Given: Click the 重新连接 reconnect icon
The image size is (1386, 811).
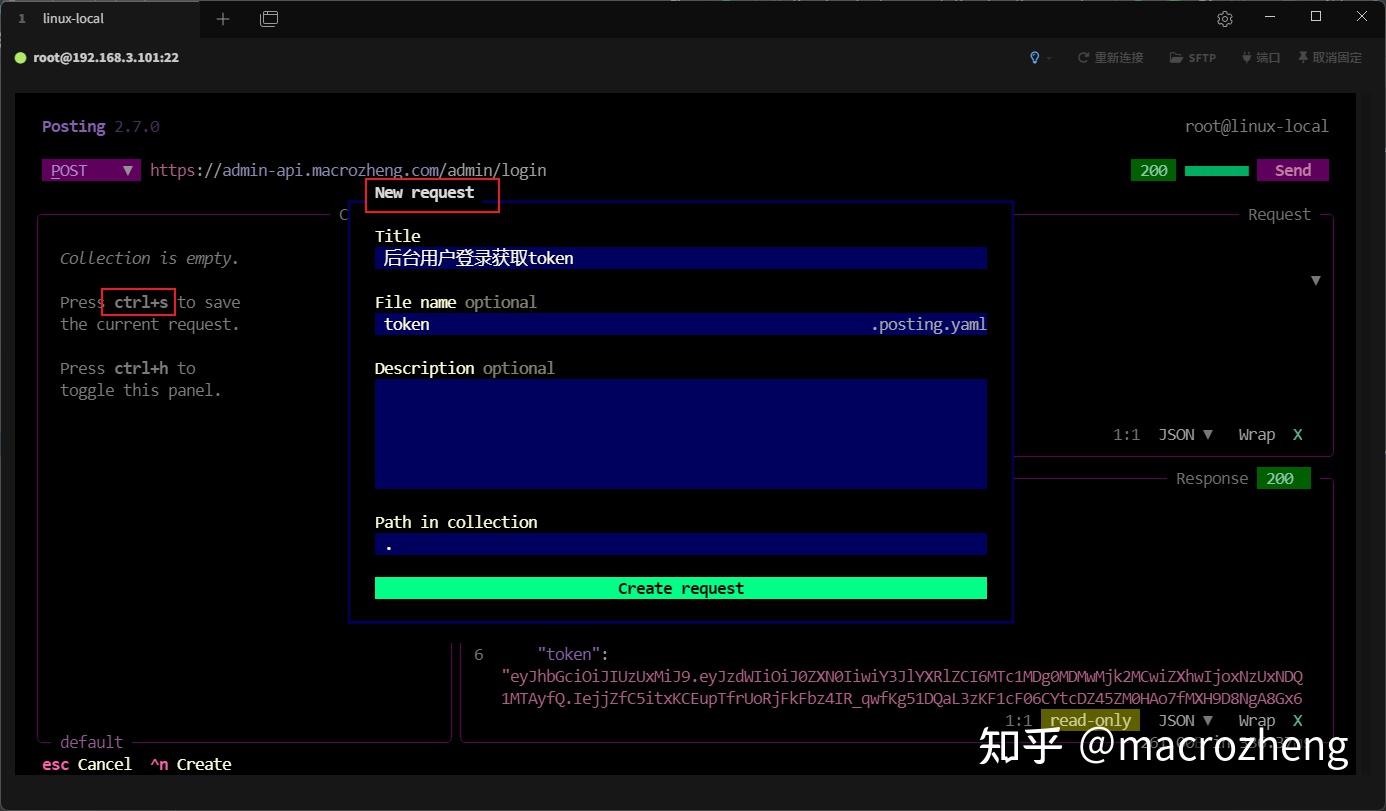Looking at the screenshot, I should pyautogui.click(x=1110, y=57).
